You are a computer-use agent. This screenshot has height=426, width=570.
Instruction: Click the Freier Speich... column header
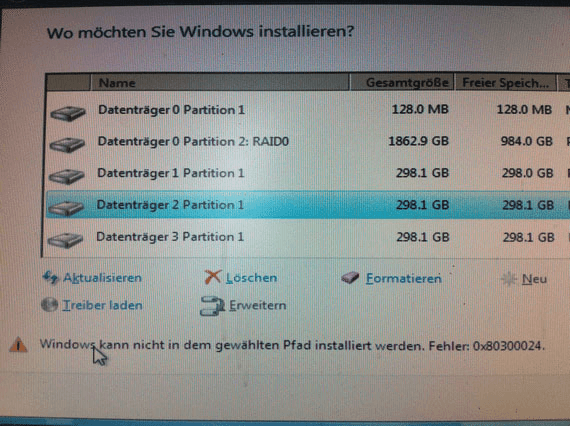click(x=506, y=83)
